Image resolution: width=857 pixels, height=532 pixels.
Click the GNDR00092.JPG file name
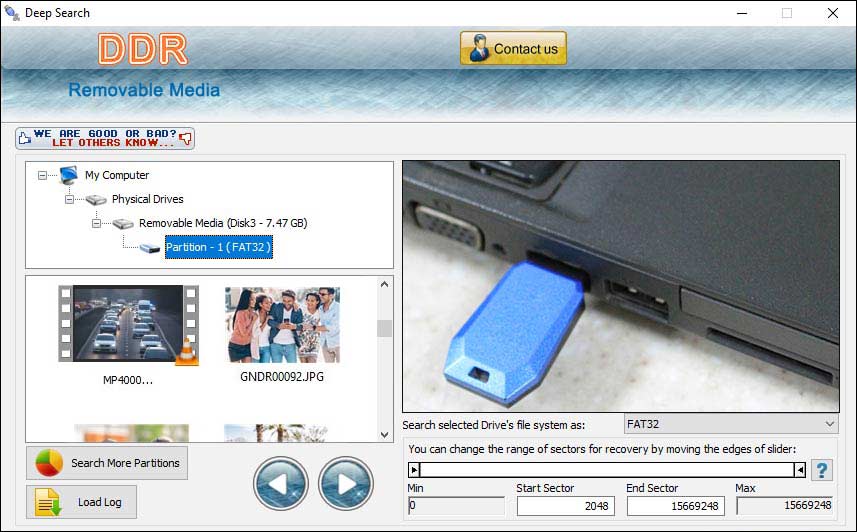[x=282, y=377]
